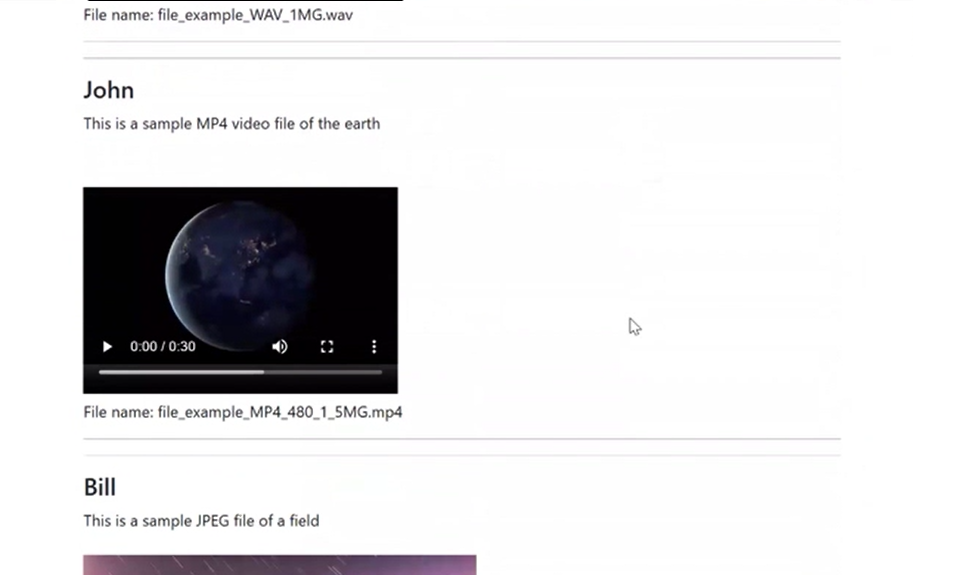Select the John heading
The height and width of the screenshot is (575, 967).
click(109, 90)
